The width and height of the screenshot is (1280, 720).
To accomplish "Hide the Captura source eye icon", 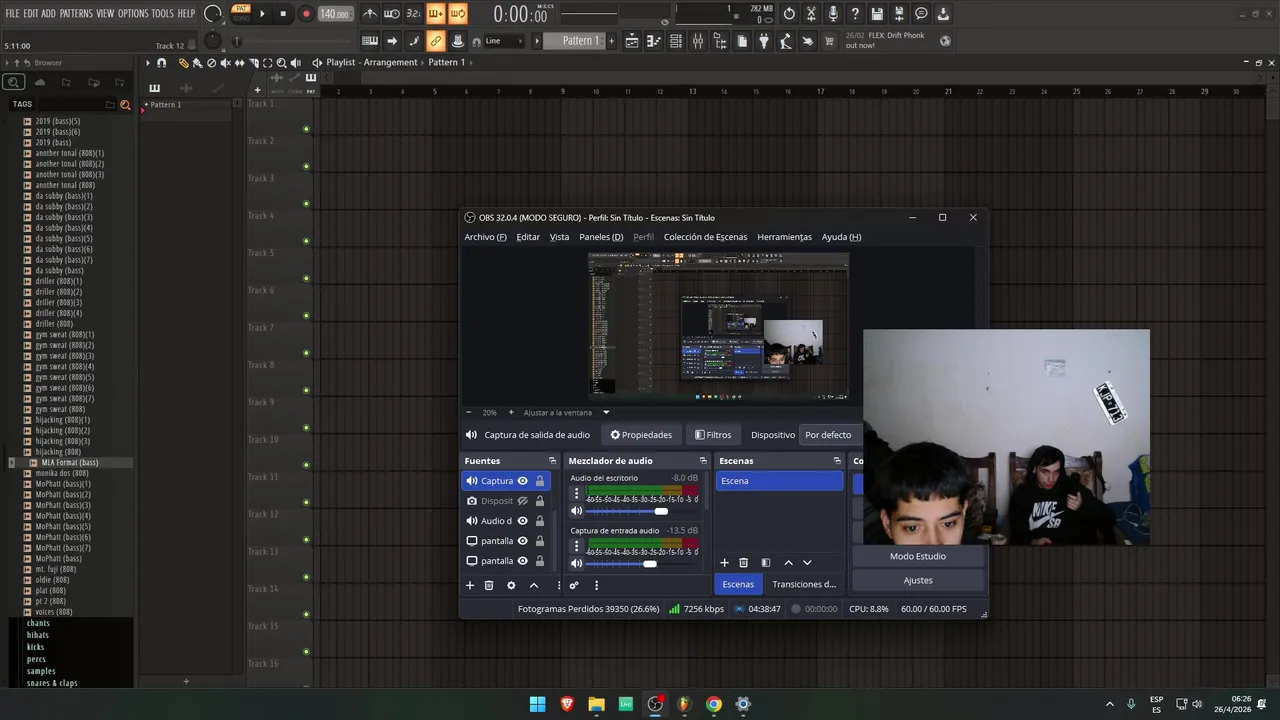I will click(522, 481).
